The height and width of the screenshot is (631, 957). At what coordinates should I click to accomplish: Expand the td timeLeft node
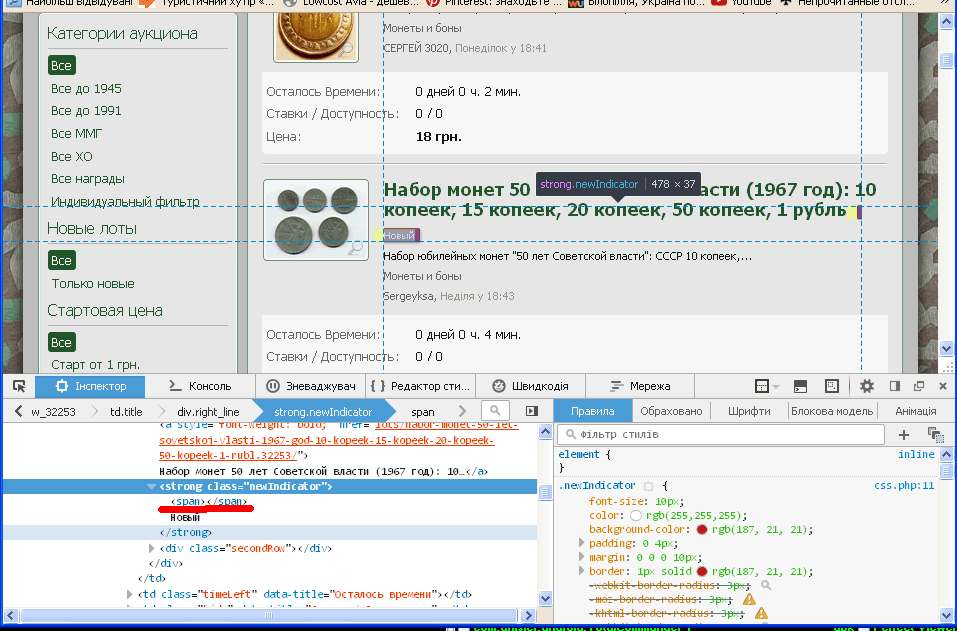129,594
